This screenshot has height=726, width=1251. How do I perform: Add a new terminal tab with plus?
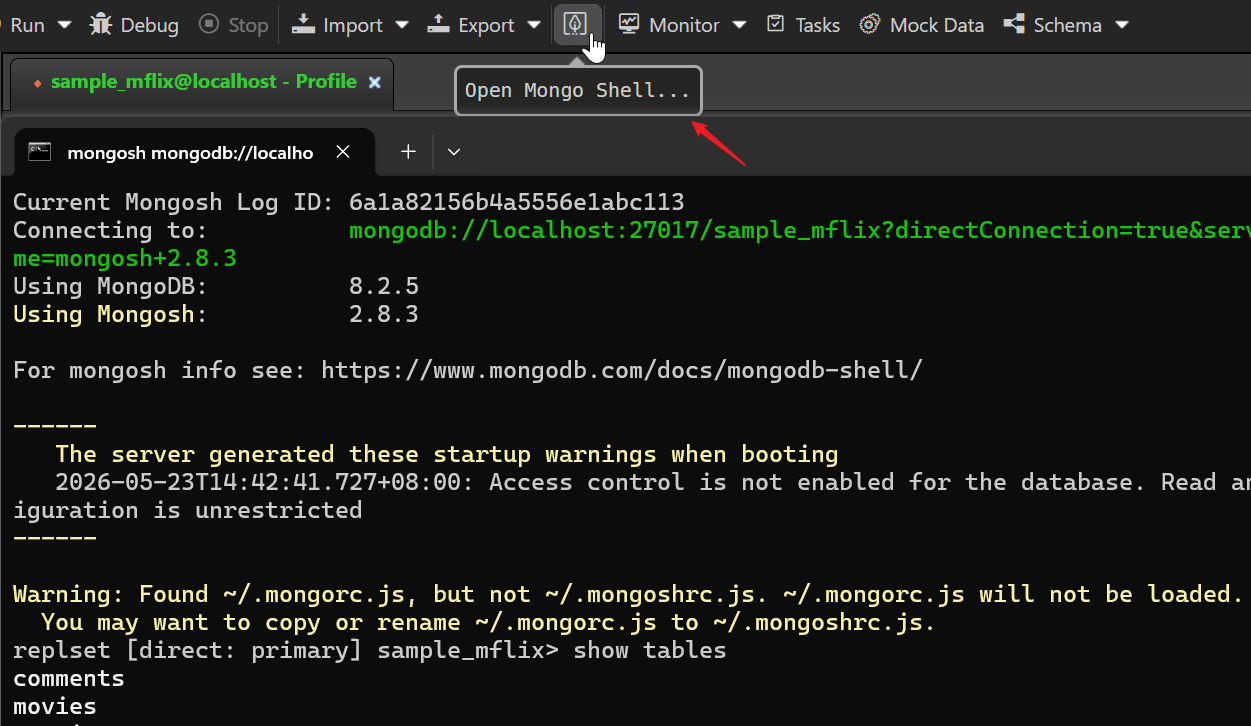(408, 152)
